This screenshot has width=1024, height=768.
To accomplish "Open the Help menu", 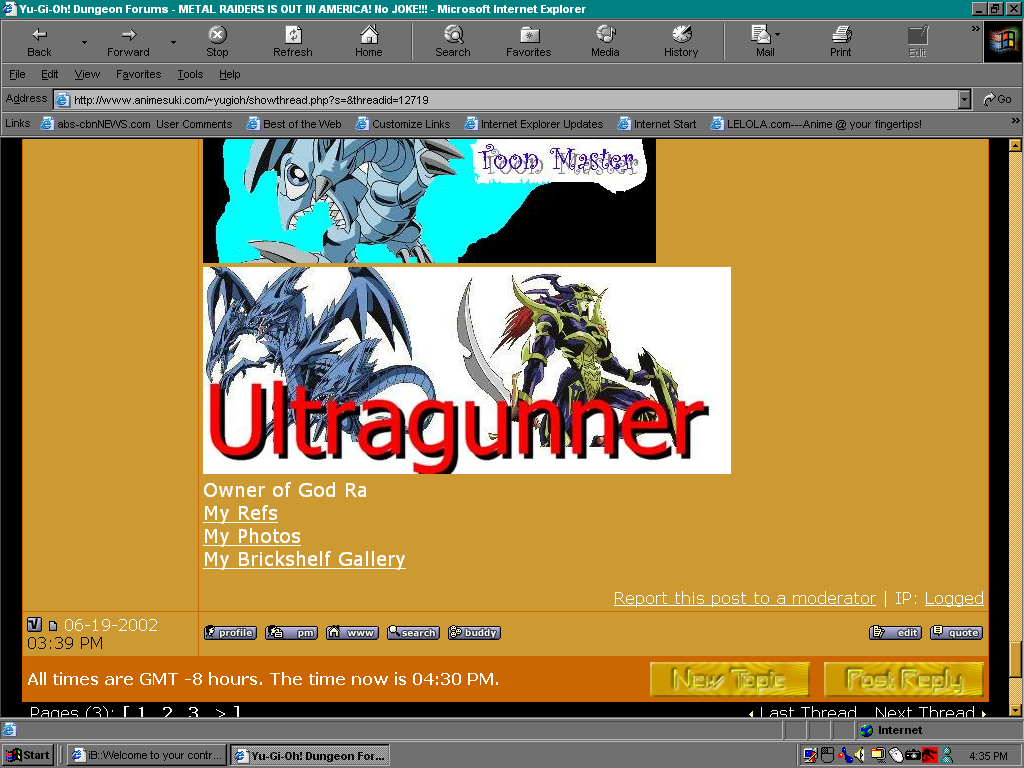I will tap(229, 74).
